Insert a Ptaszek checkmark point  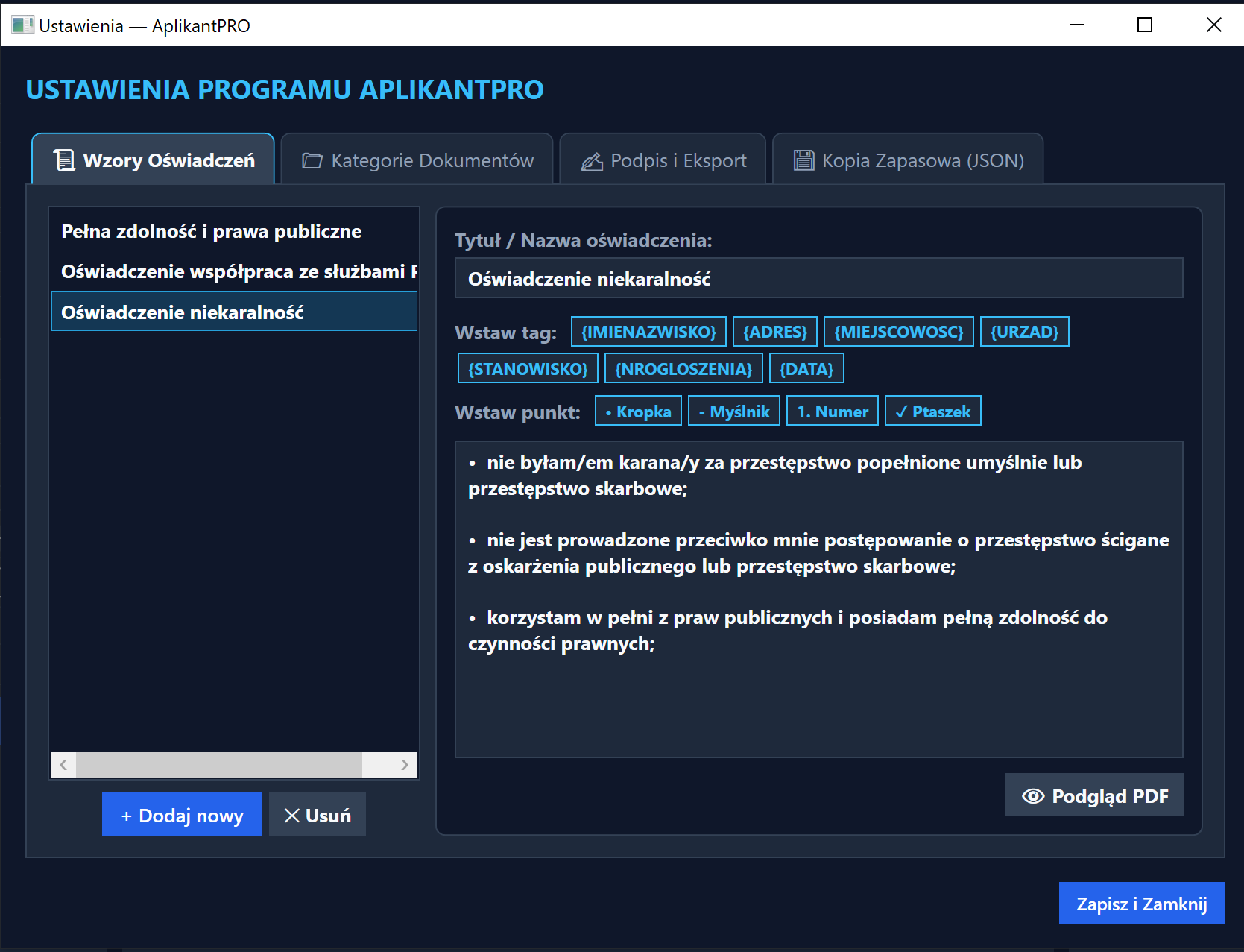pos(932,412)
